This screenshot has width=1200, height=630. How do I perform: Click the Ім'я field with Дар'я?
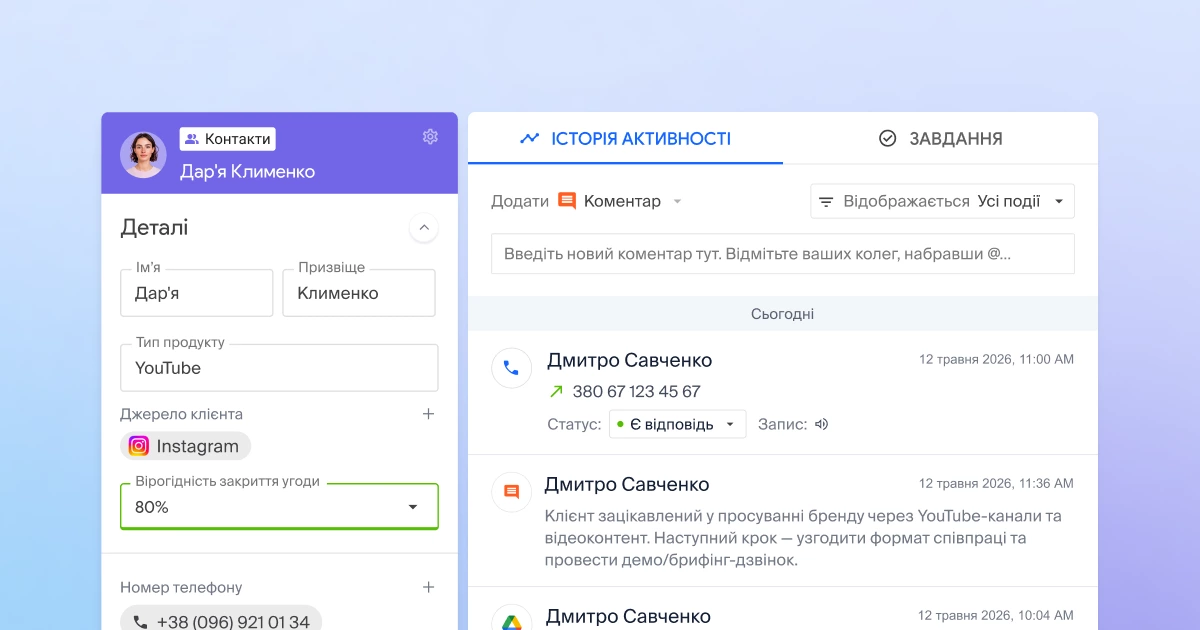(196, 293)
